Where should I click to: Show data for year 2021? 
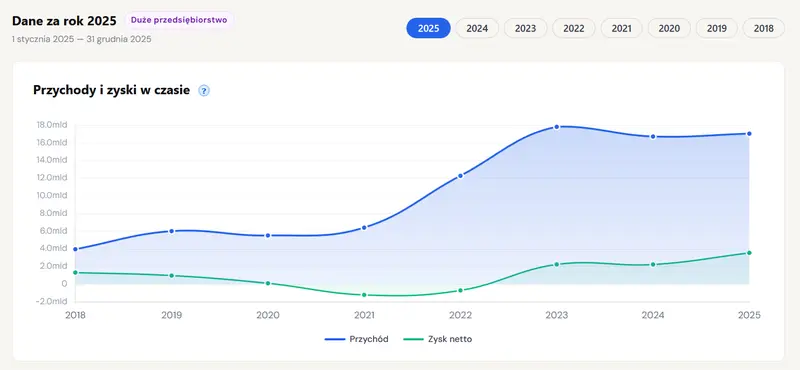[x=621, y=28]
